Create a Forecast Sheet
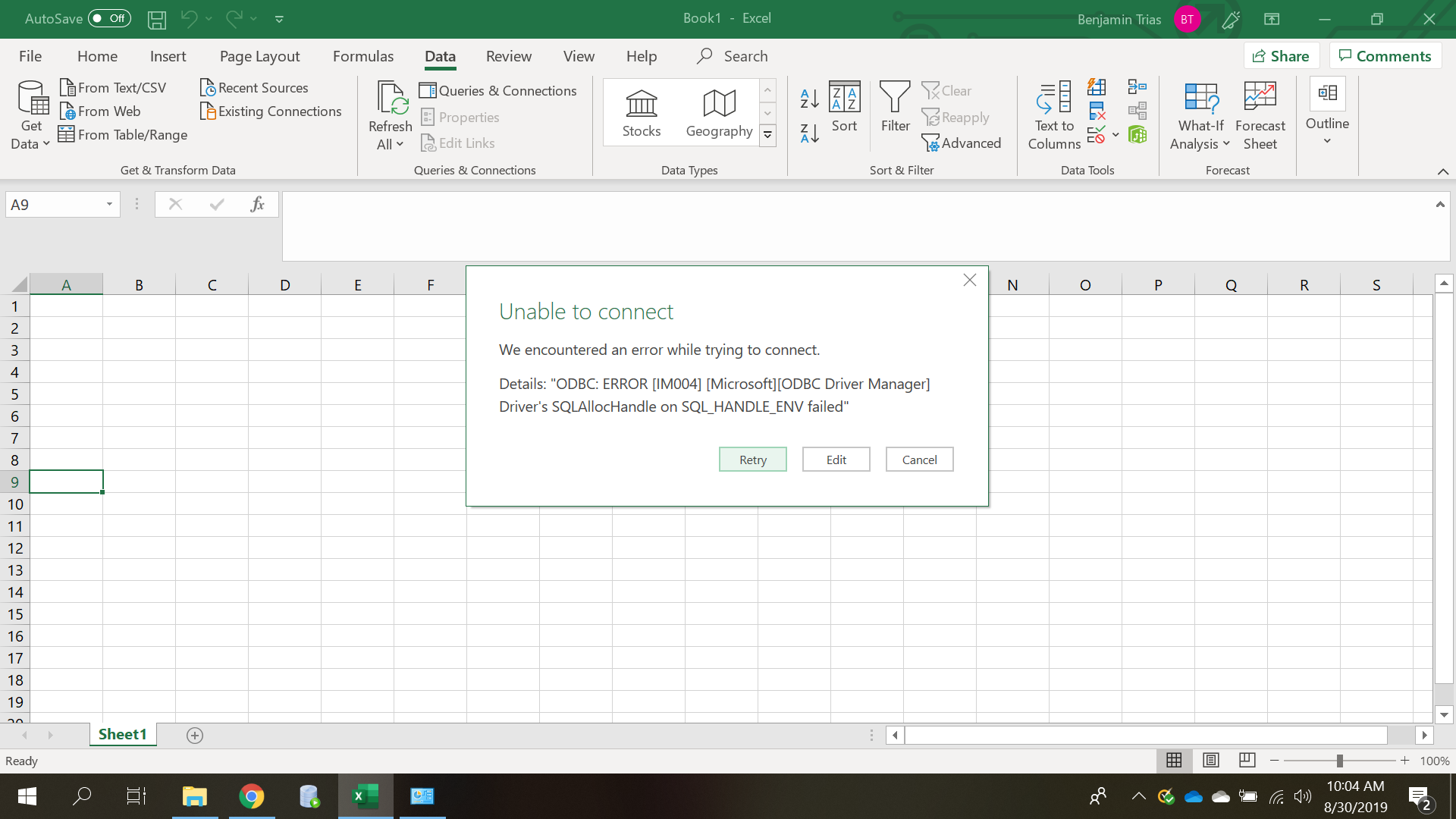Screen dimensions: 1456x819 pos(1260,116)
